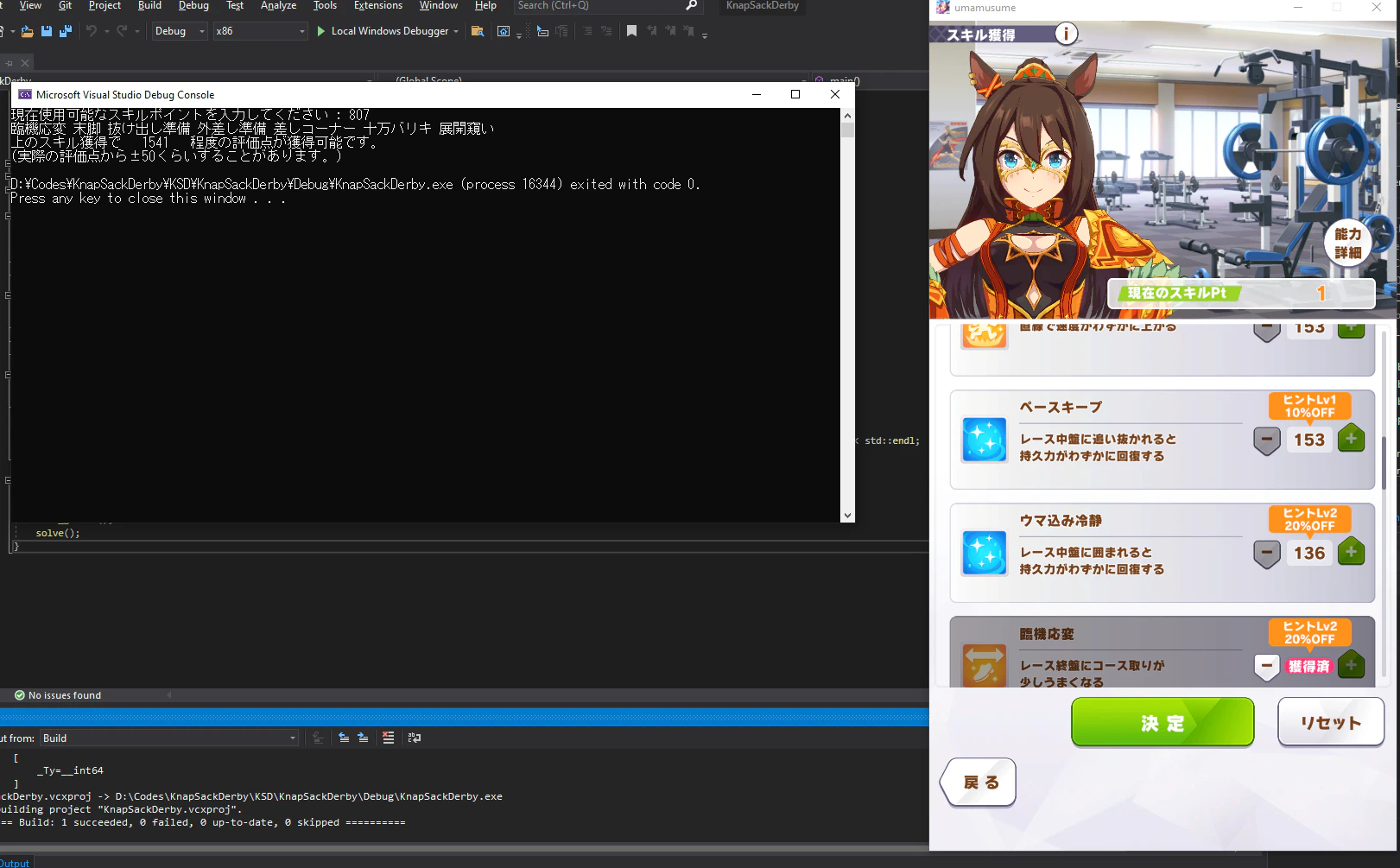1400x868 pixels.
Task: Click the Debug Console scroll-down arrow
Action: tap(847, 516)
